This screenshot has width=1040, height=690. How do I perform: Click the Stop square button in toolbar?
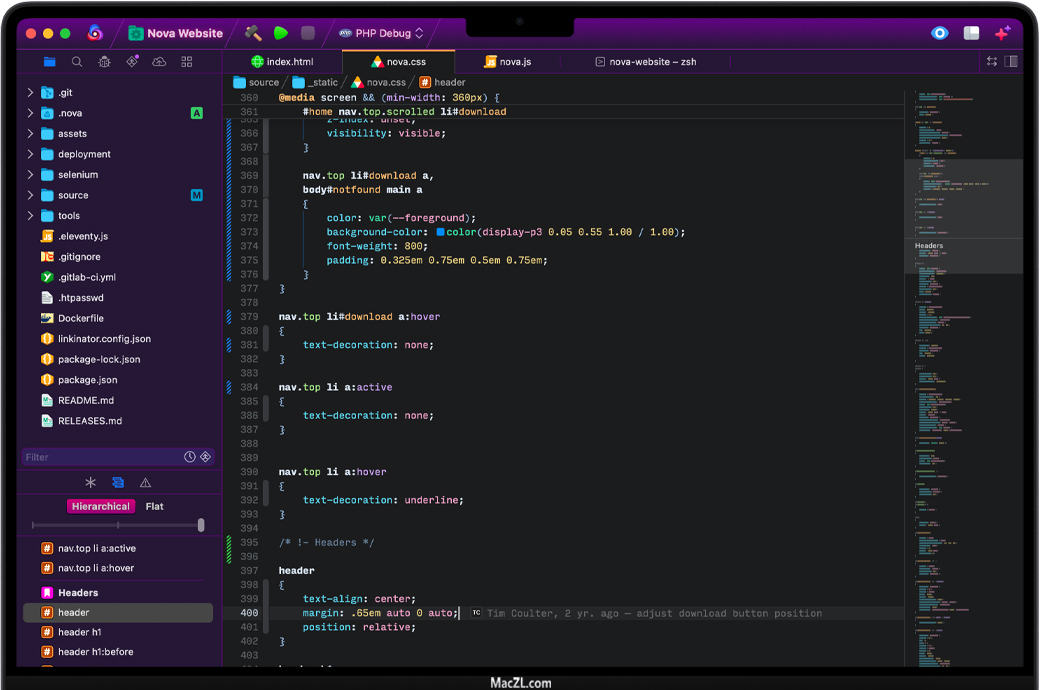308,33
